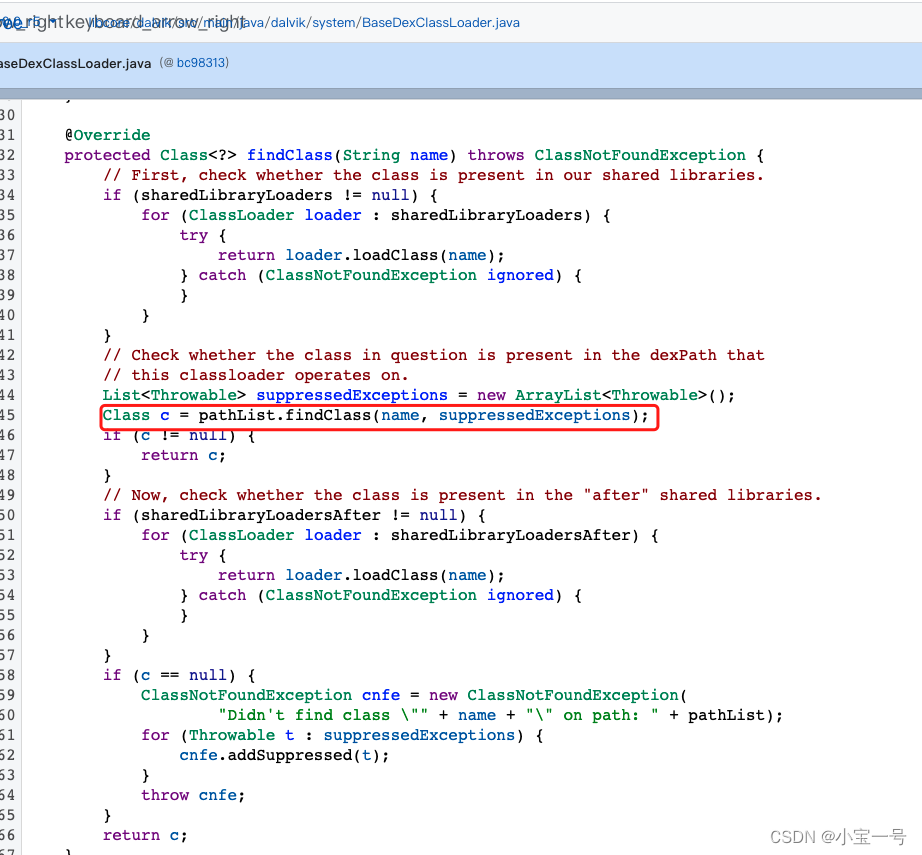
Task: Click findClass in the pathList.findClass call
Action: [328, 415]
